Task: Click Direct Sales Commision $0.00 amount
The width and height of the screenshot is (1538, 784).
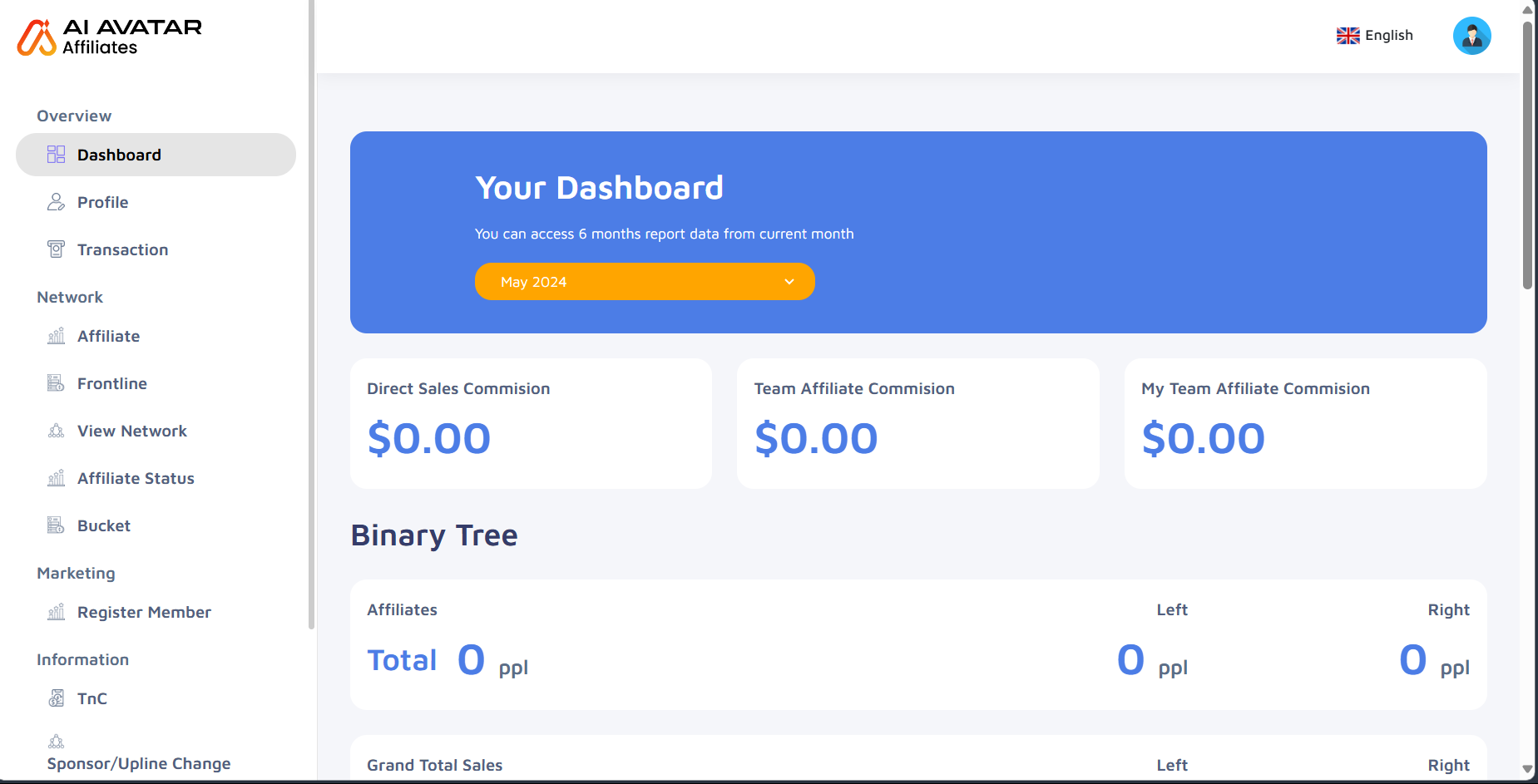Action: [x=429, y=438]
